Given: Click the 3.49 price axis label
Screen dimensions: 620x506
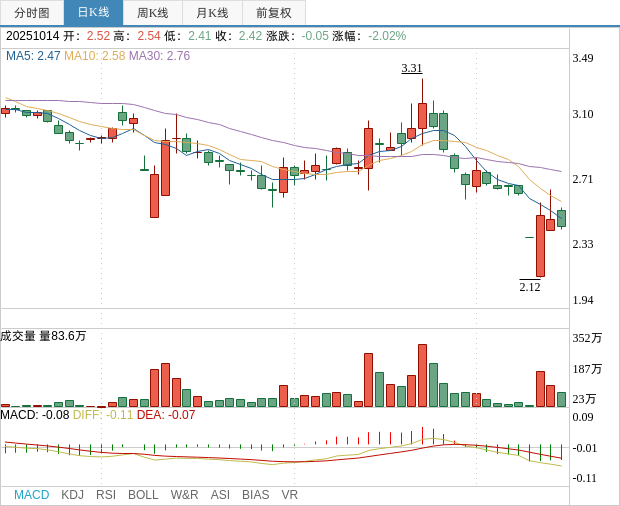Looking at the screenshot, I should tap(583, 58).
